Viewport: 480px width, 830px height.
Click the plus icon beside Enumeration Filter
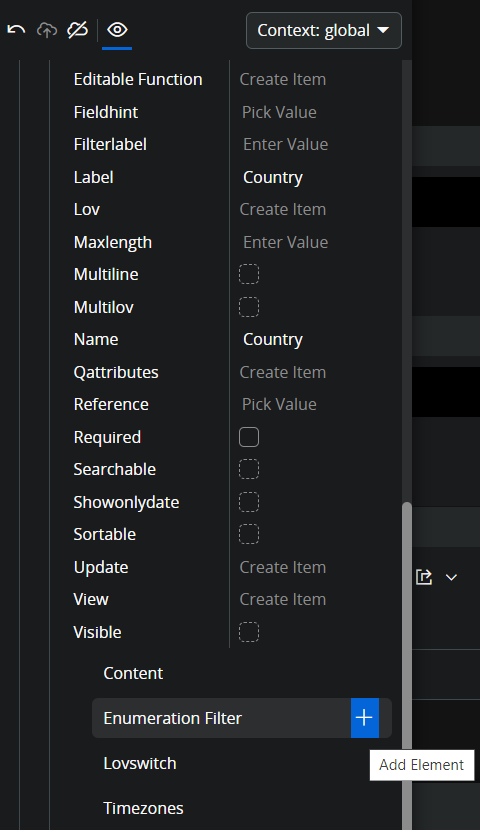364,718
